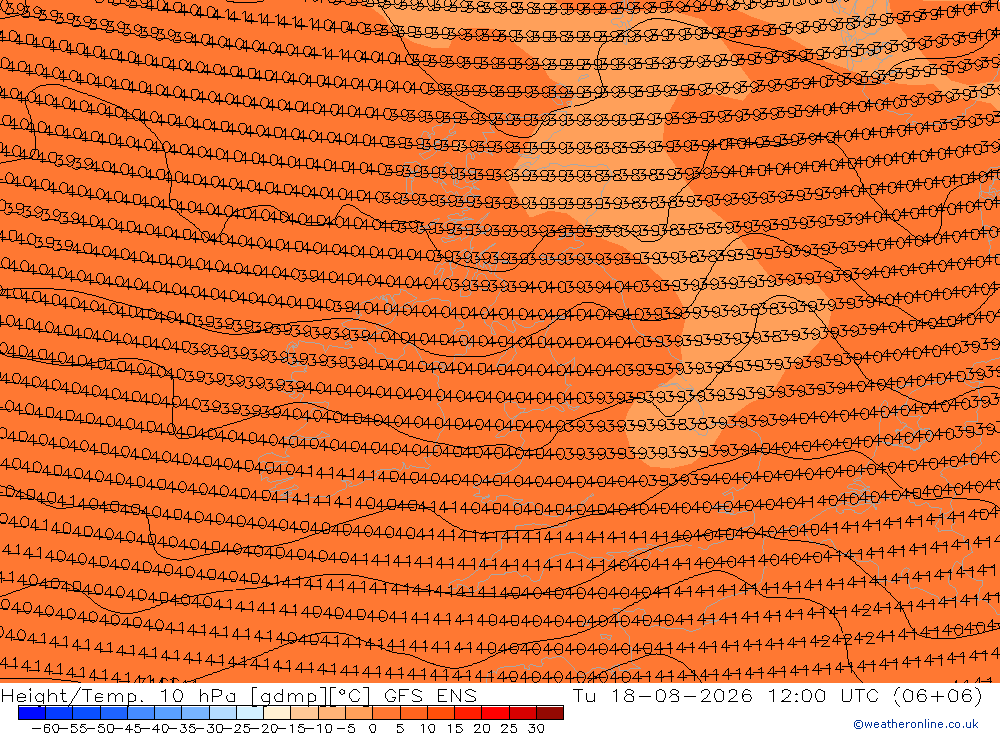Select the swatch between 5 and 10

(x=413, y=713)
